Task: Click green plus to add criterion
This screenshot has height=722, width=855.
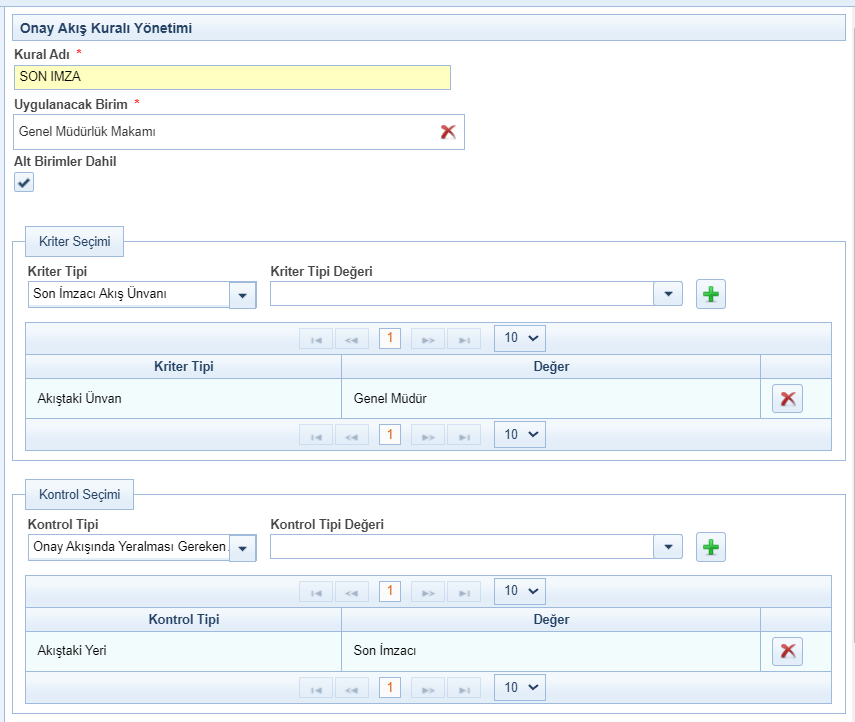Action: 710,294
